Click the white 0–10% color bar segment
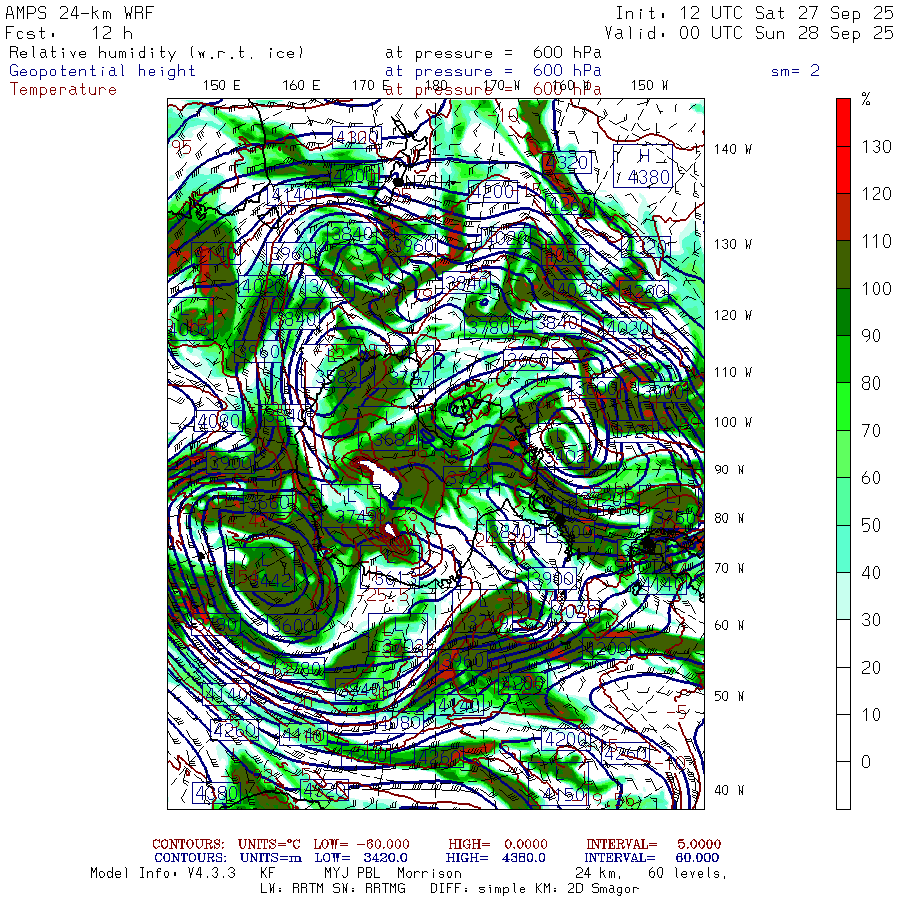The width and height of the screenshot is (900, 900). pos(843,738)
